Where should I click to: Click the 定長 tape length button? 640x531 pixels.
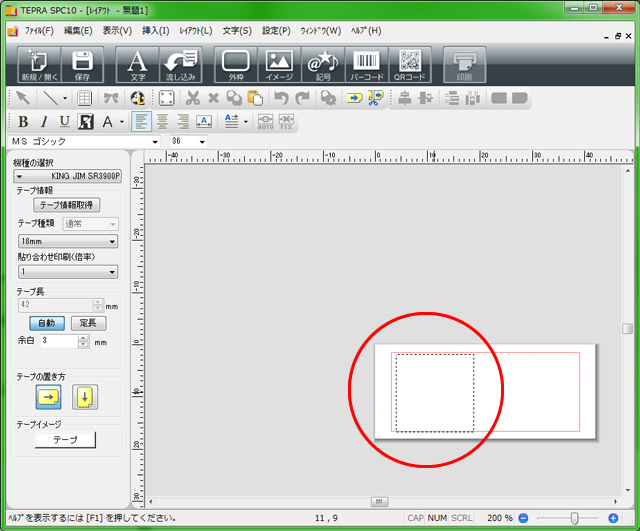coord(89,323)
